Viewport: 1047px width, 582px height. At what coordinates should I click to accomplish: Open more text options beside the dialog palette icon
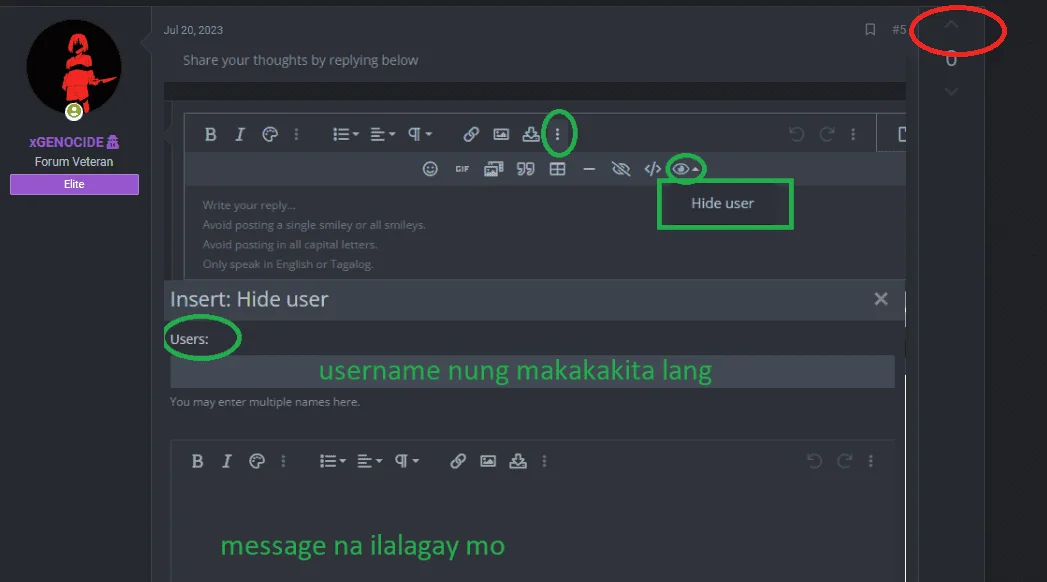pos(283,461)
